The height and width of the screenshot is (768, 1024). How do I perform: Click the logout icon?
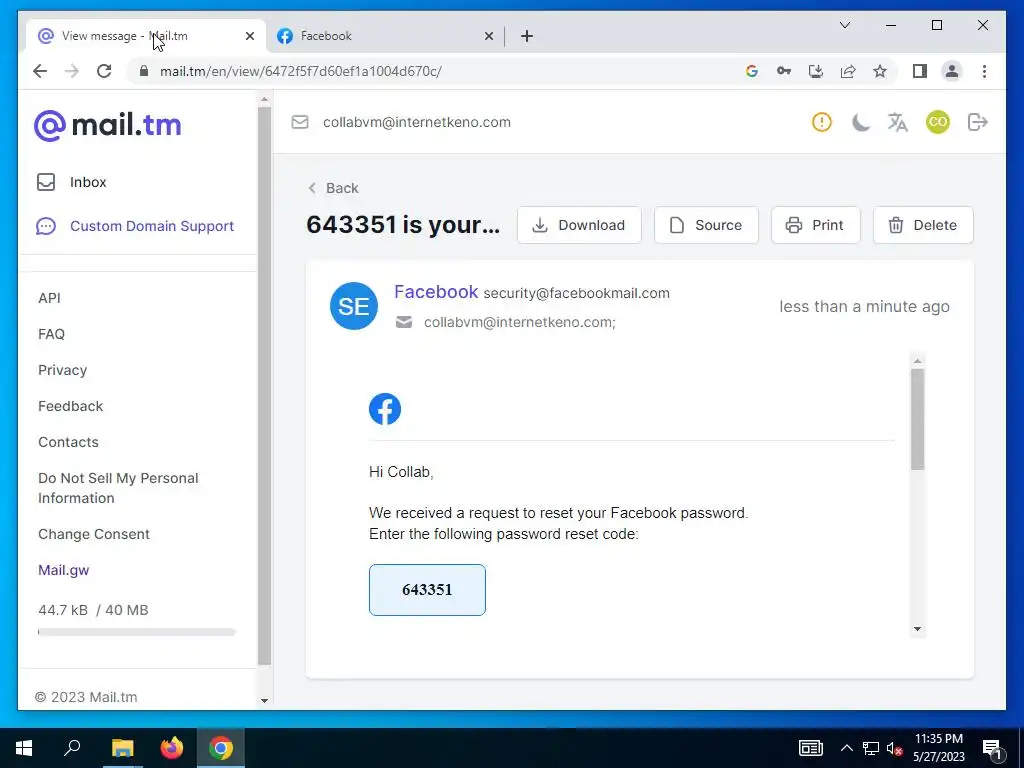click(x=978, y=122)
